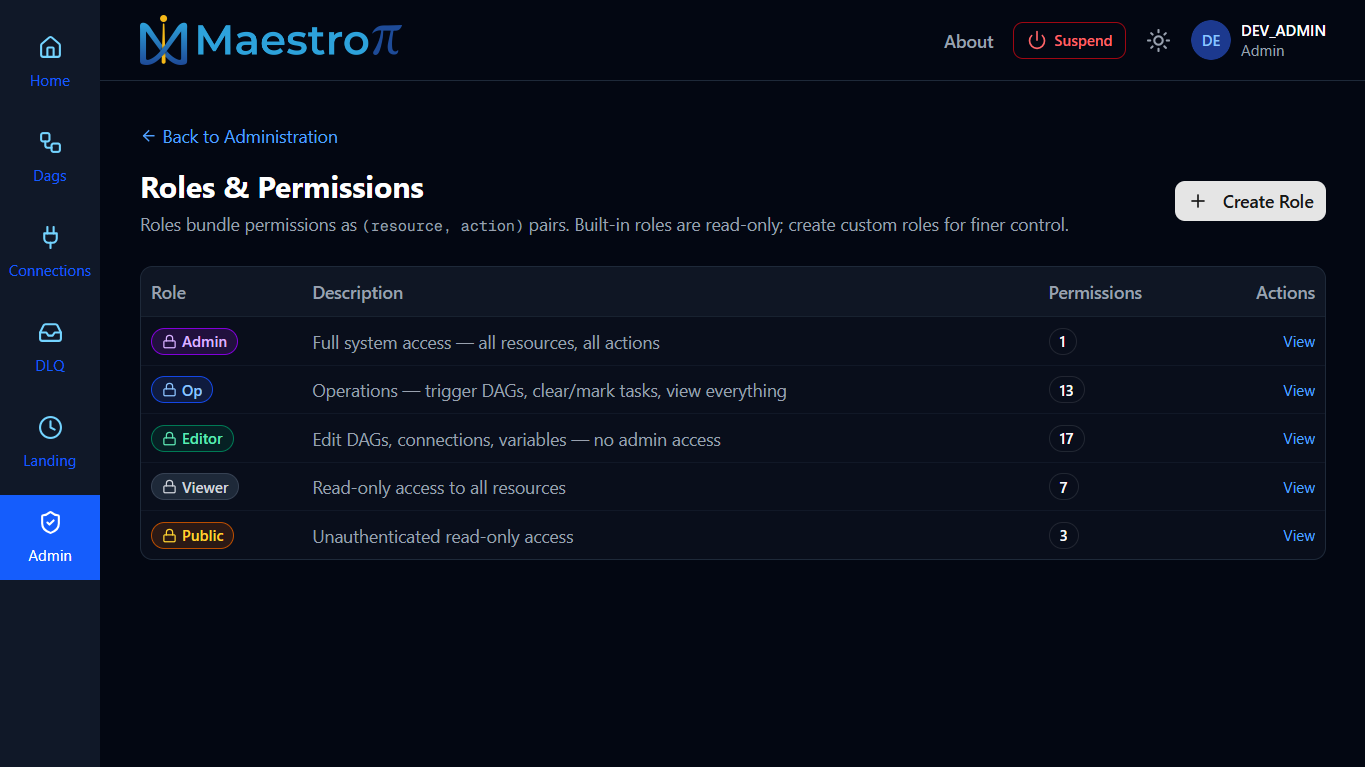The width and height of the screenshot is (1365, 767).
Task: Click the Role column header
Action: (x=168, y=293)
